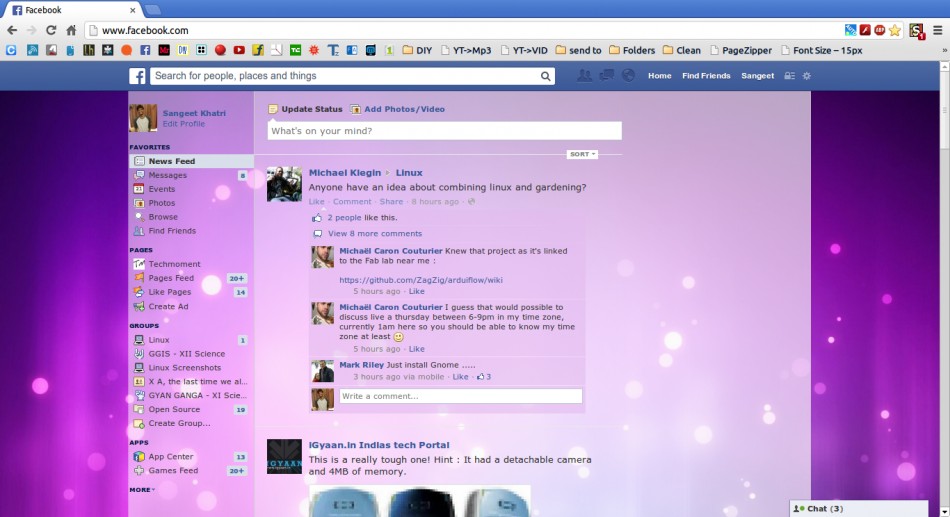Click the audience globe icon on Michael's post

(471, 202)
